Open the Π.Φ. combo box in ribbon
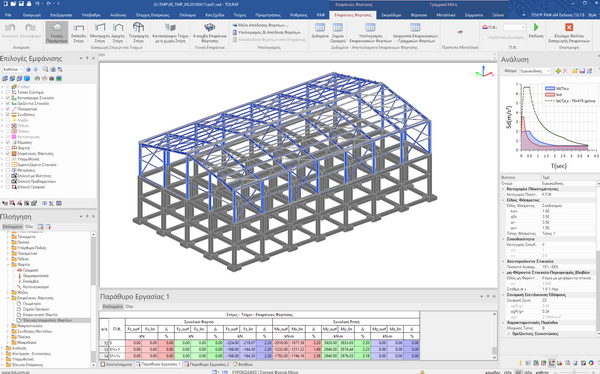 514,27
